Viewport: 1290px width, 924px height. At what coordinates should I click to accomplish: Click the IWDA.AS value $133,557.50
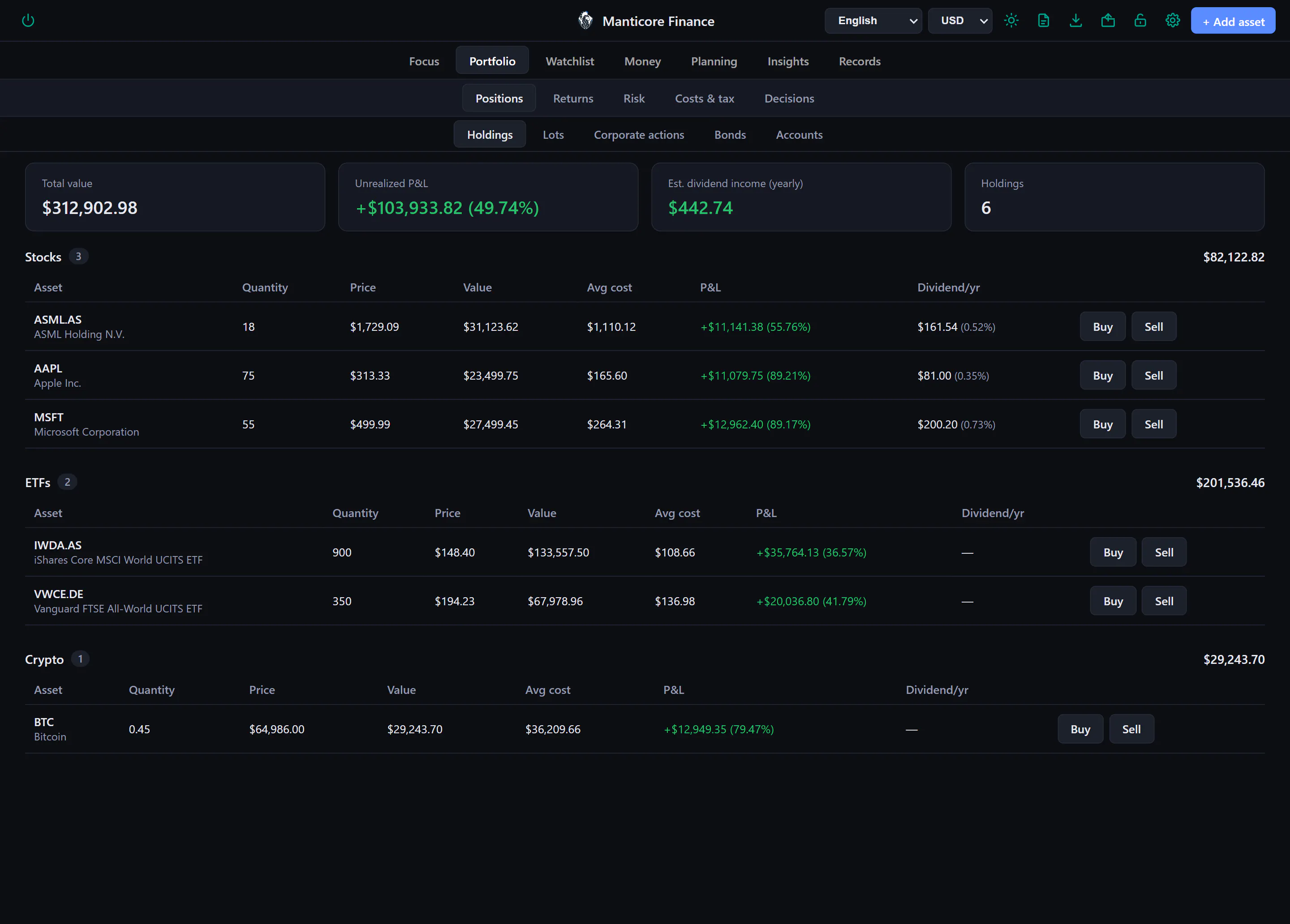[x=558, y=552]
